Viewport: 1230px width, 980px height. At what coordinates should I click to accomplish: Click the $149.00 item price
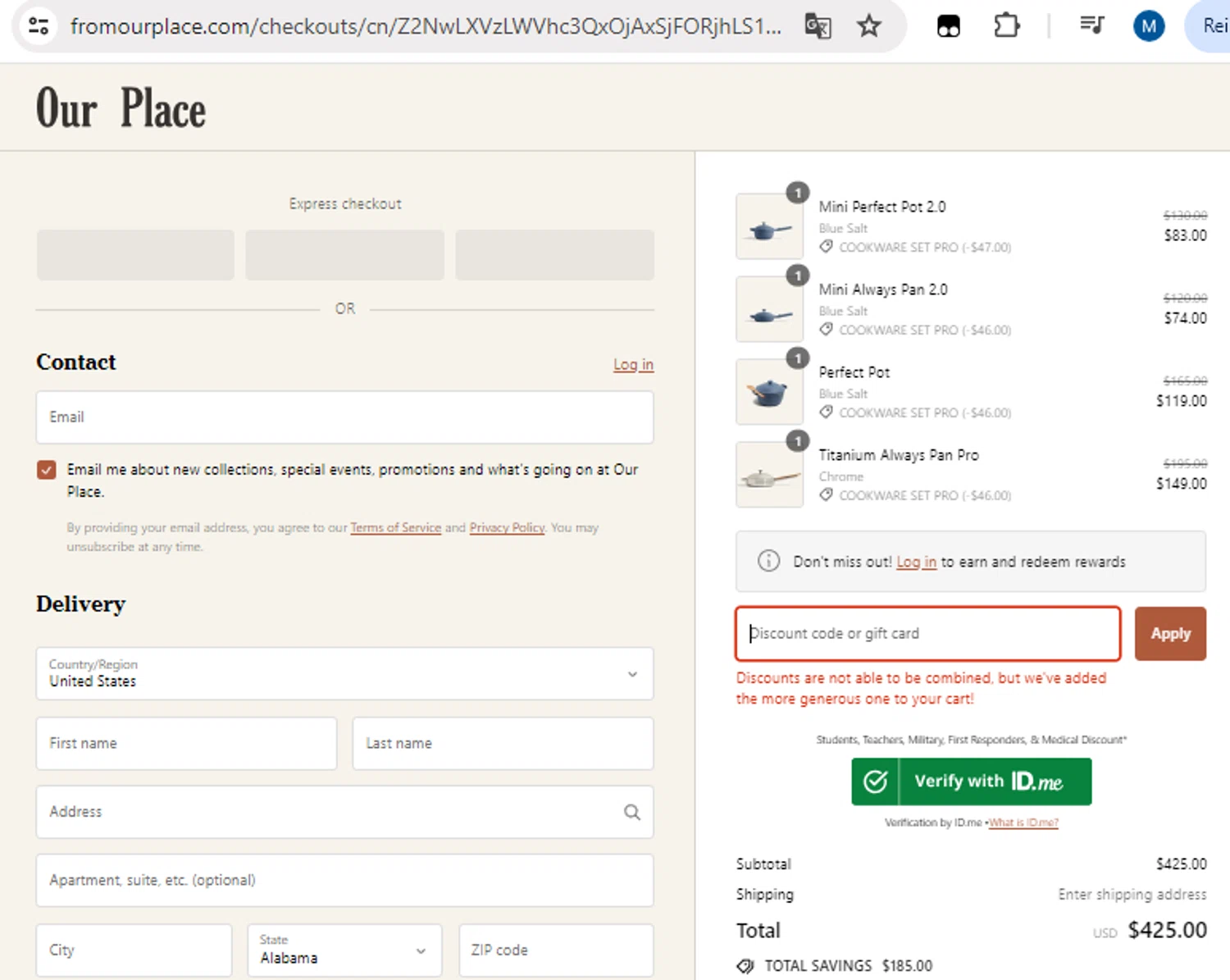click(1182, 484)
